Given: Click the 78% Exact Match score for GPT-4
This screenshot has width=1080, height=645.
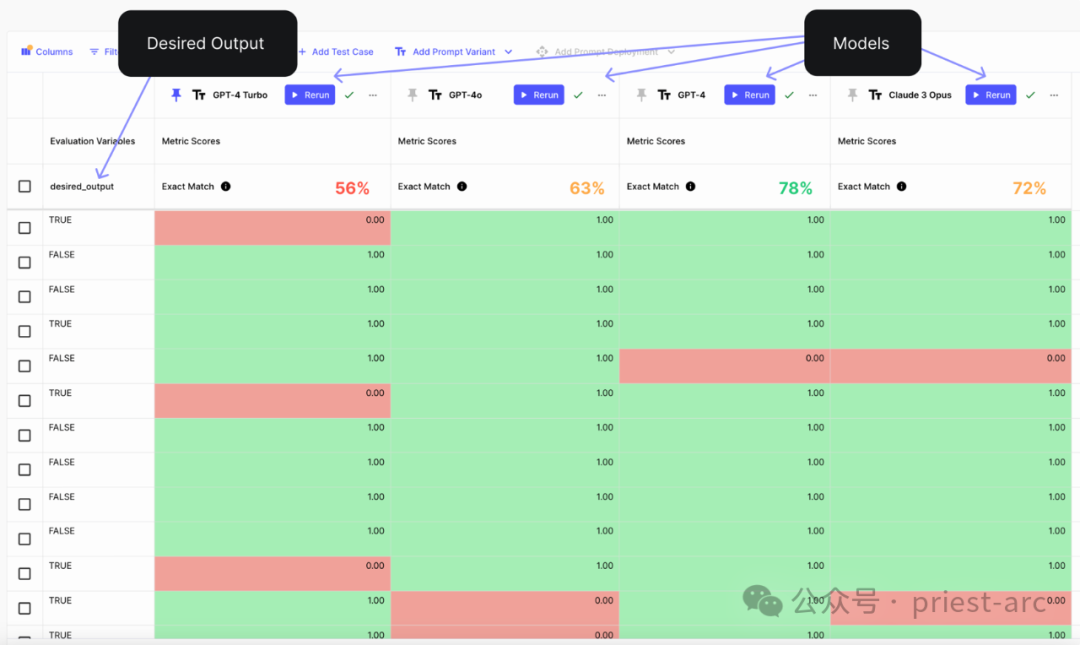Looking at the screenshot, I should coord(795,188).
